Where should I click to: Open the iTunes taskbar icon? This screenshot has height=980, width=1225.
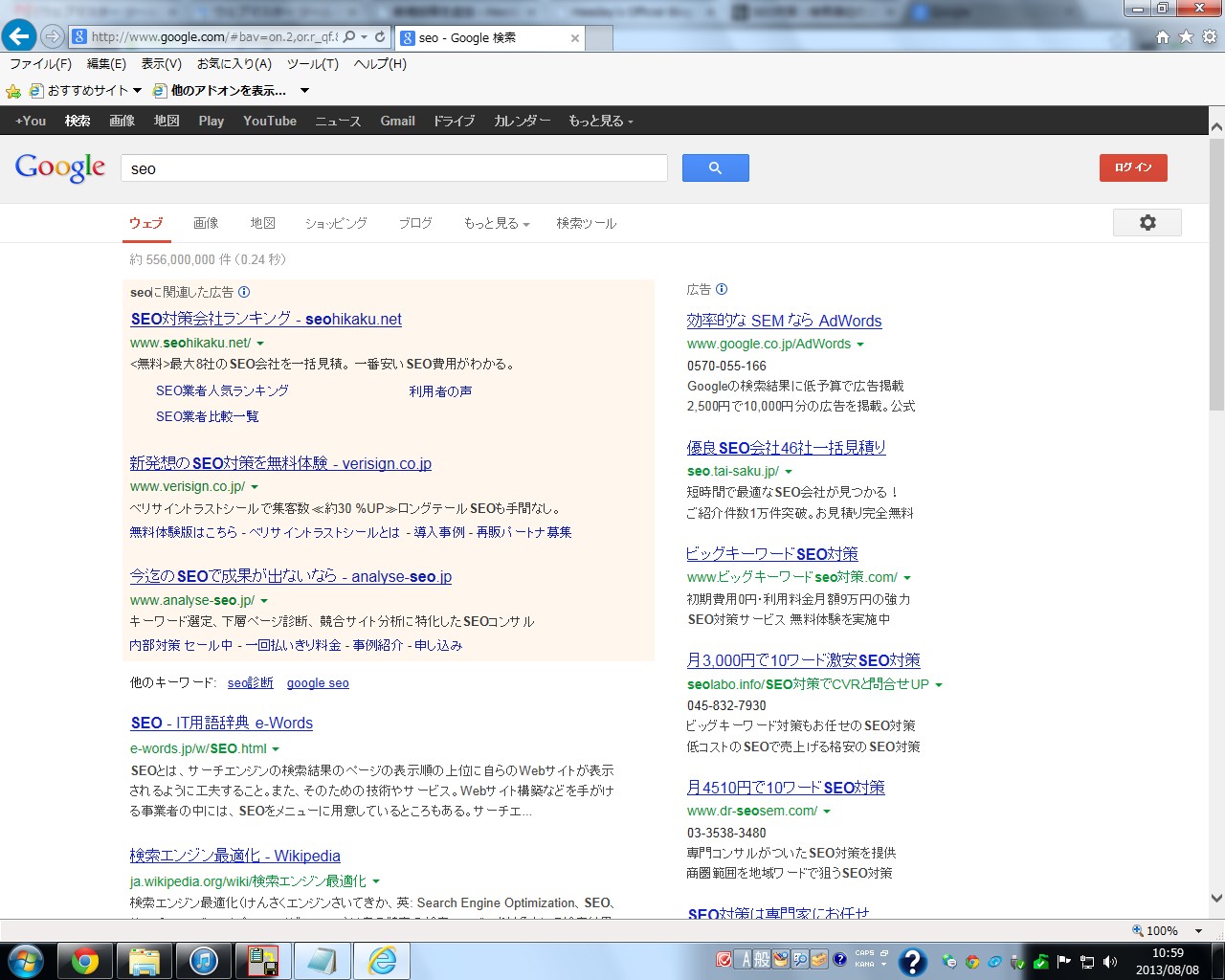[x=204, y=961]
